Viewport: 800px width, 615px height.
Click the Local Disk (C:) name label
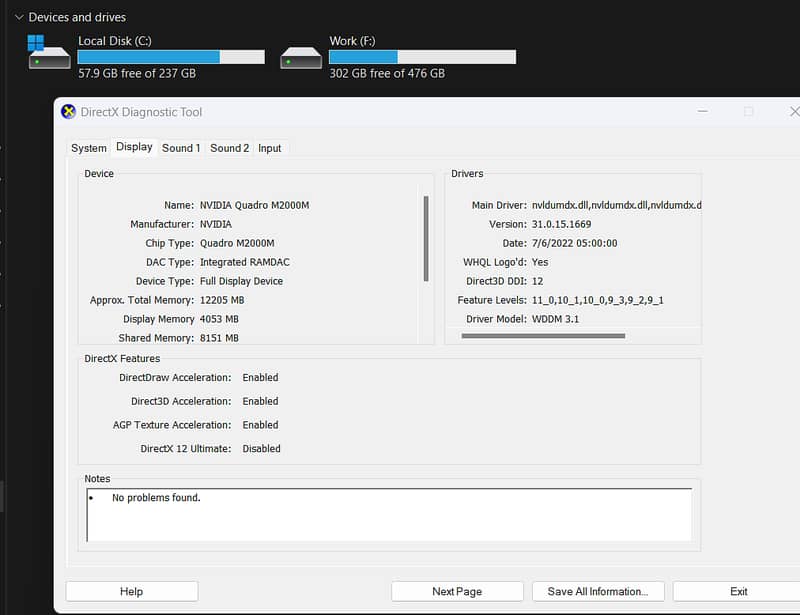tap(115, 41)
